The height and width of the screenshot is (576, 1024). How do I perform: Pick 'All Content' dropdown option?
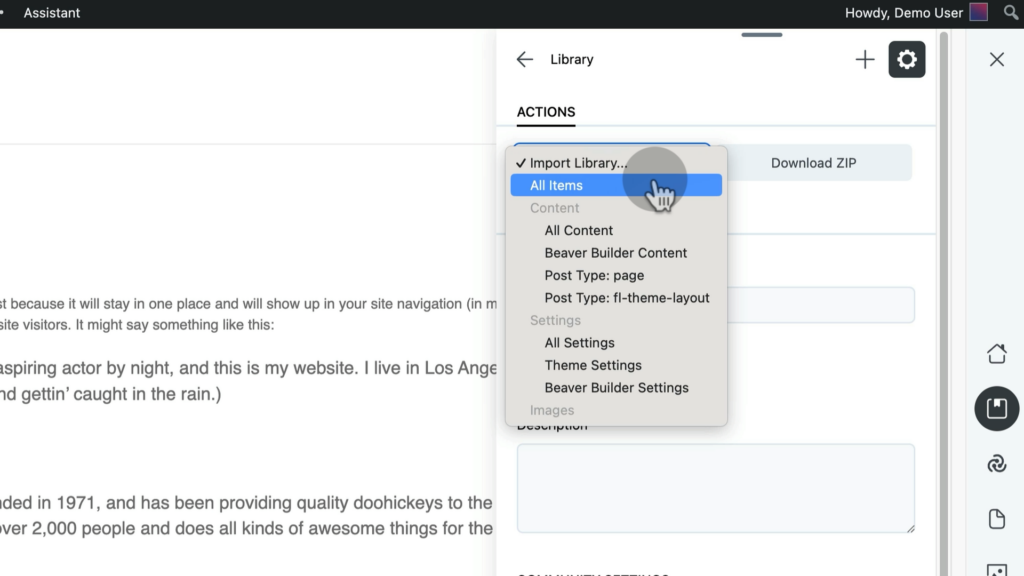point(579,230)
